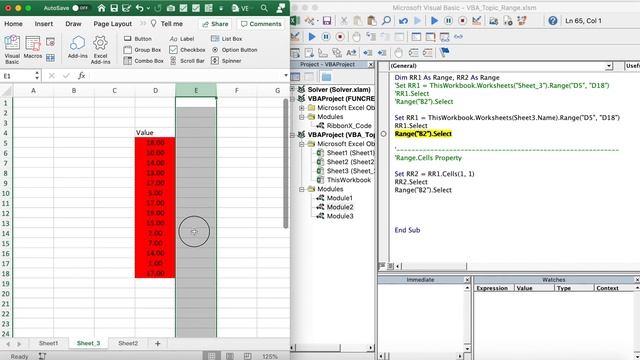Viewport: 640px width, 360px height.
Task: Close the Immediate window panel
Action: coord(467,280)
